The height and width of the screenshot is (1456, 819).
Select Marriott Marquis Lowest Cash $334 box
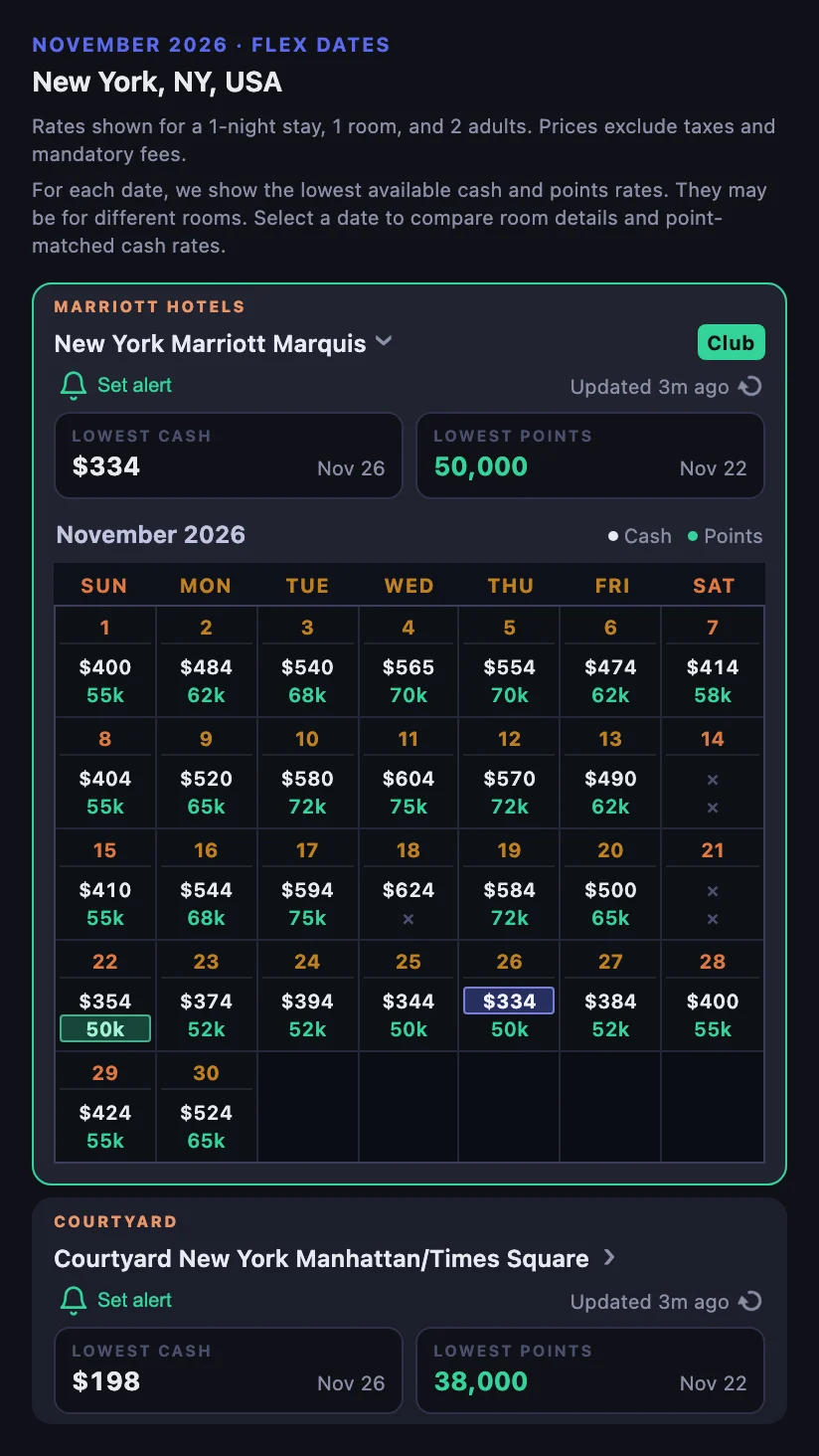tap(229, 455)
